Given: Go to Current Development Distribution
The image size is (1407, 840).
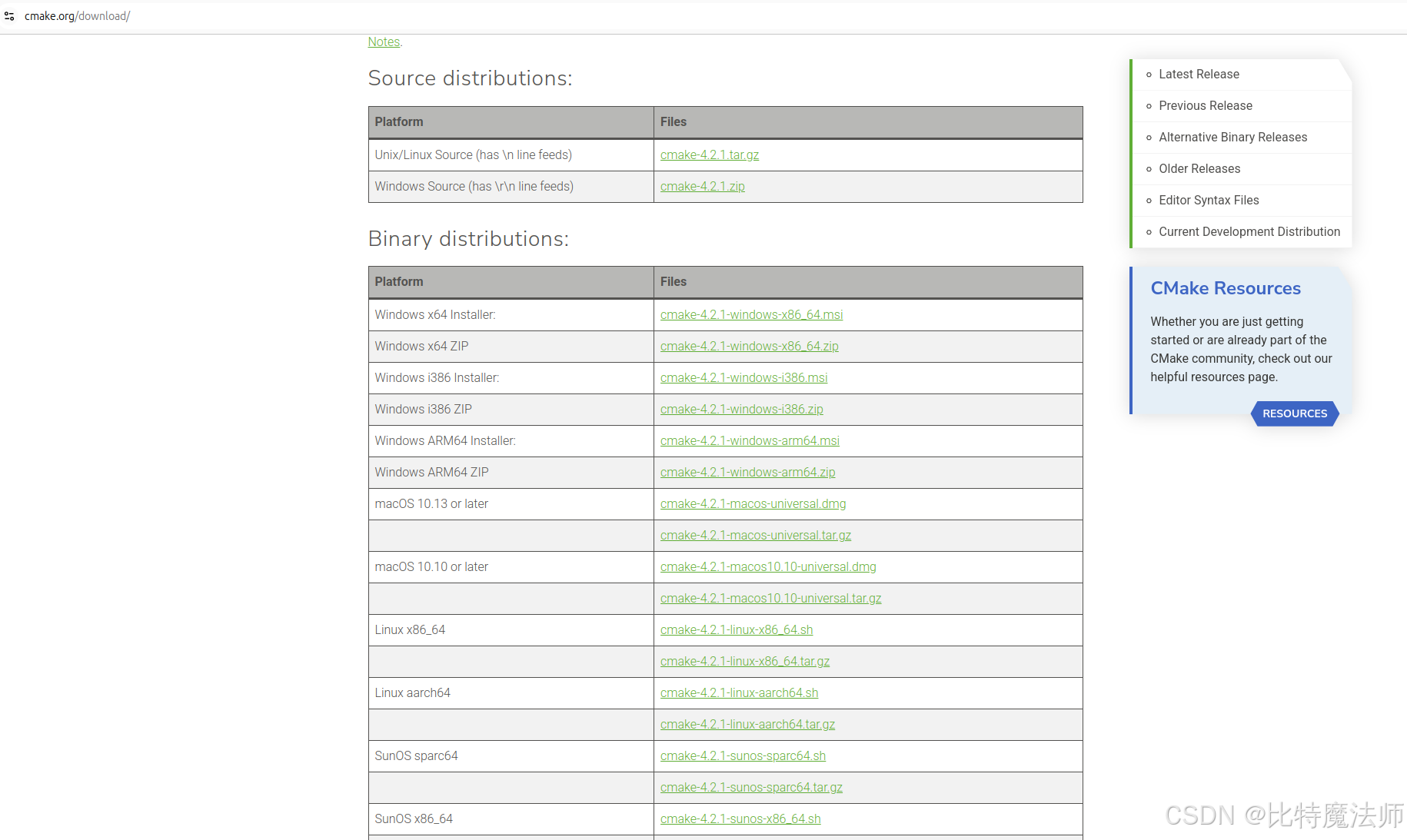Looking at the screenshot, I should click(1249, 232).
